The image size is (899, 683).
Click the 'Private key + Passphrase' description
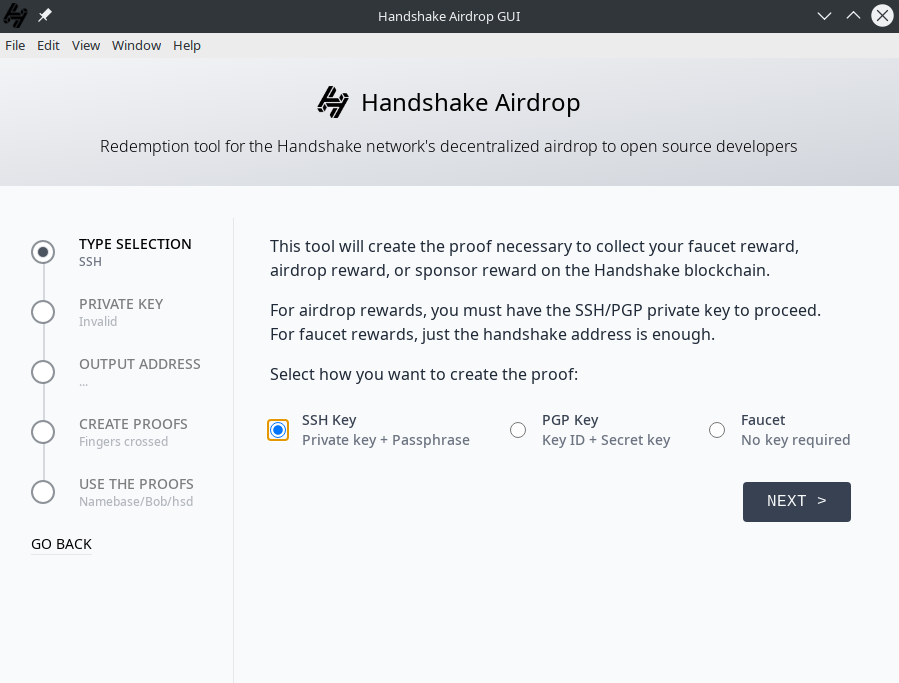(x=386, y=440)
